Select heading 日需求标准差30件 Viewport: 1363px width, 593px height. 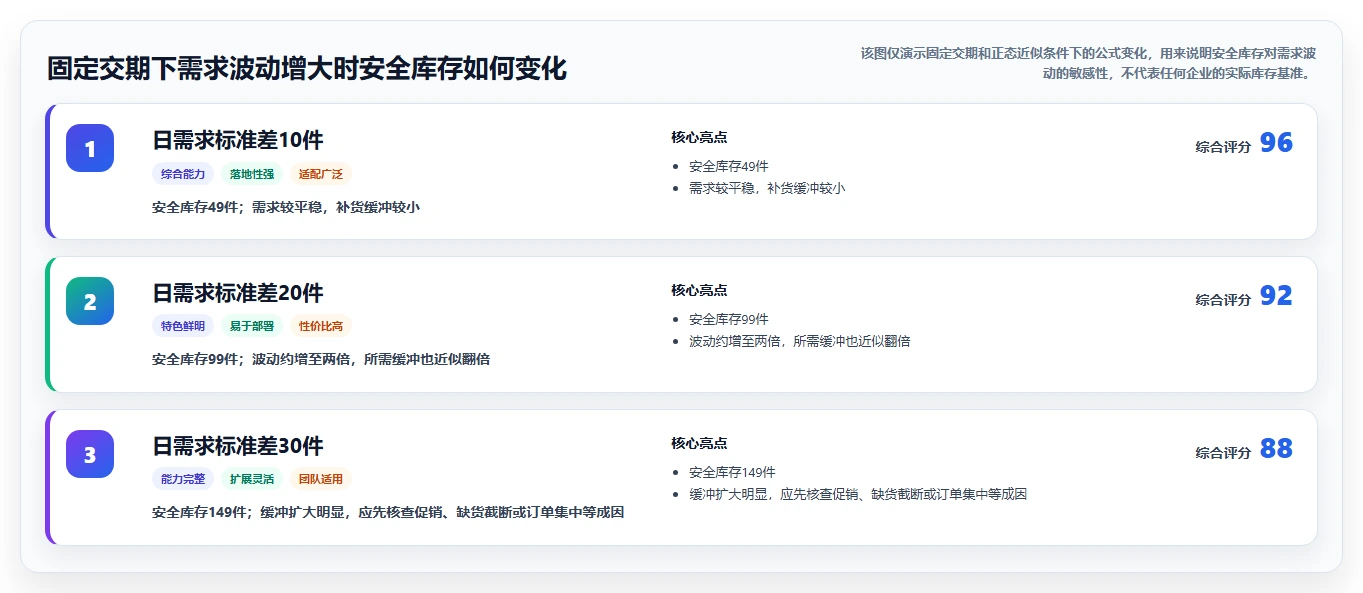(x=238, y=446)
